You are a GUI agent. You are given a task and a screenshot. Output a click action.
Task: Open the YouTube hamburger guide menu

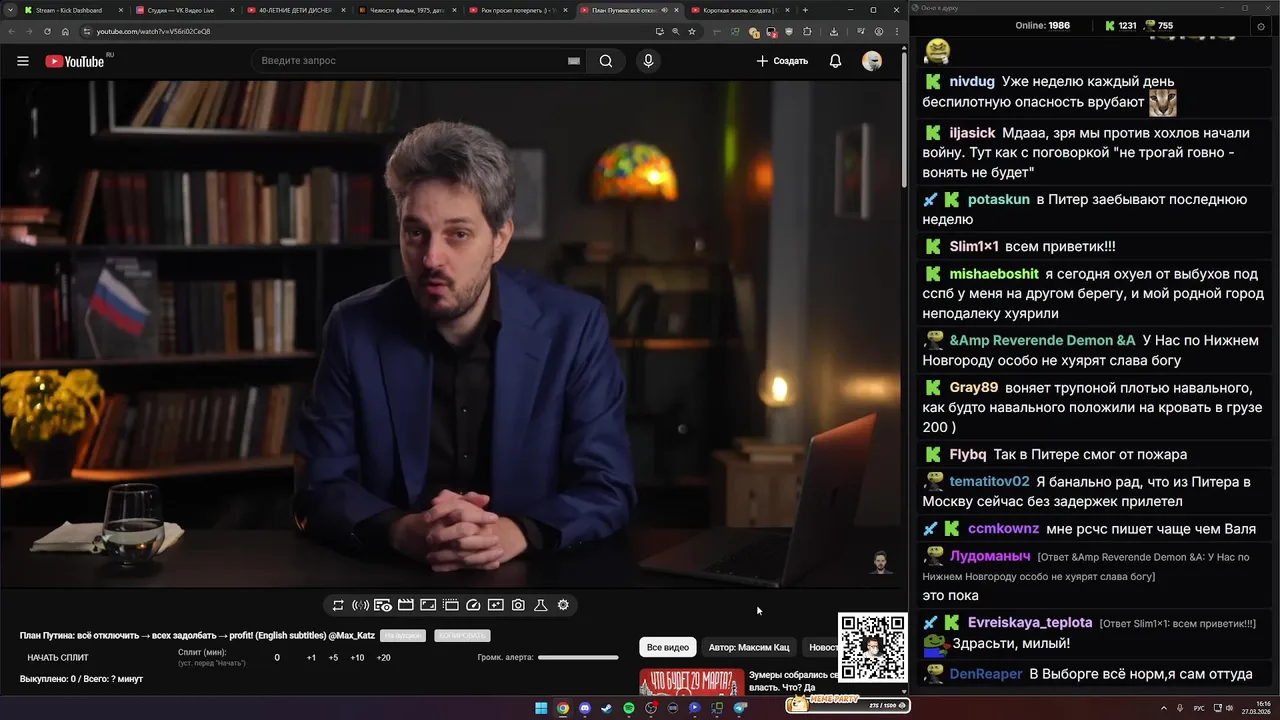click(x=22, y=61)
